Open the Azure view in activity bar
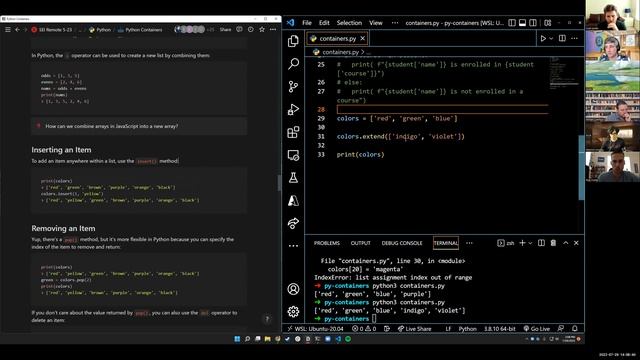This screenshot has height=360, width=640. pos(293,200)
